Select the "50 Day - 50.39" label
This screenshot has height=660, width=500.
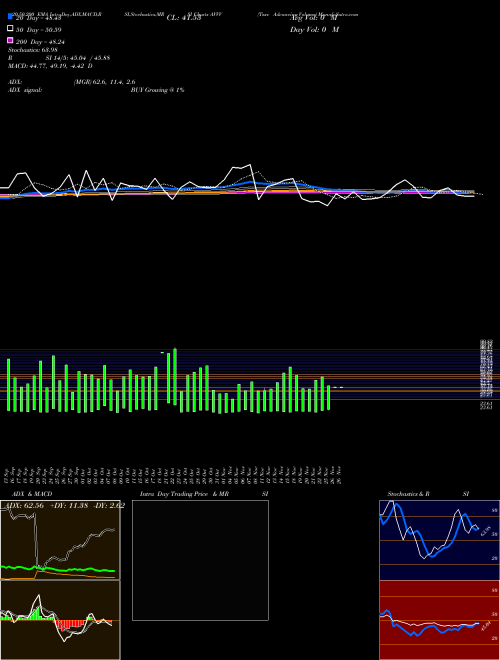[x=38, y=30]
